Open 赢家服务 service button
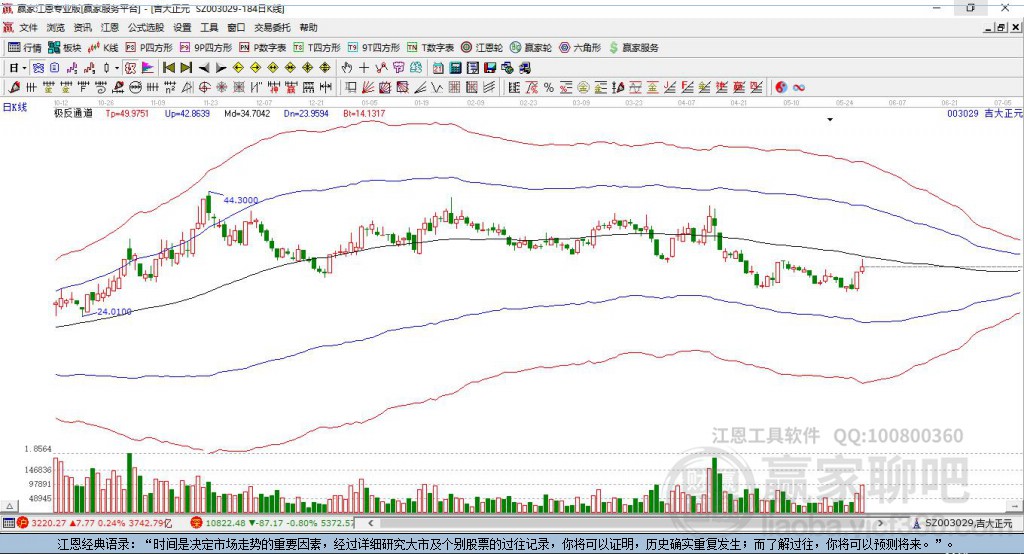1024x554 pixels. [633, 48]
